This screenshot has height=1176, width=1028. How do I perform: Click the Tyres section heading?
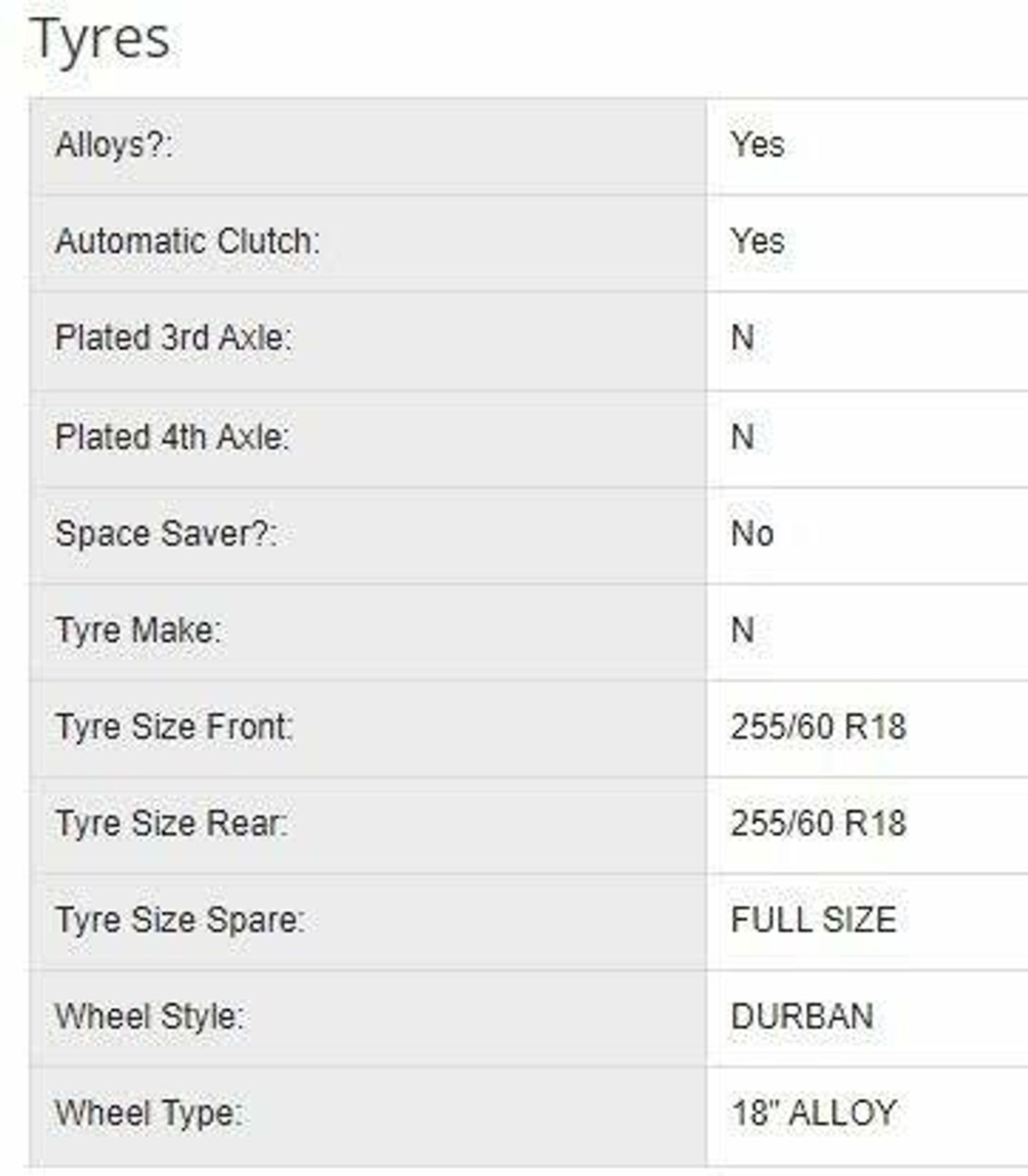click(100, 40)
